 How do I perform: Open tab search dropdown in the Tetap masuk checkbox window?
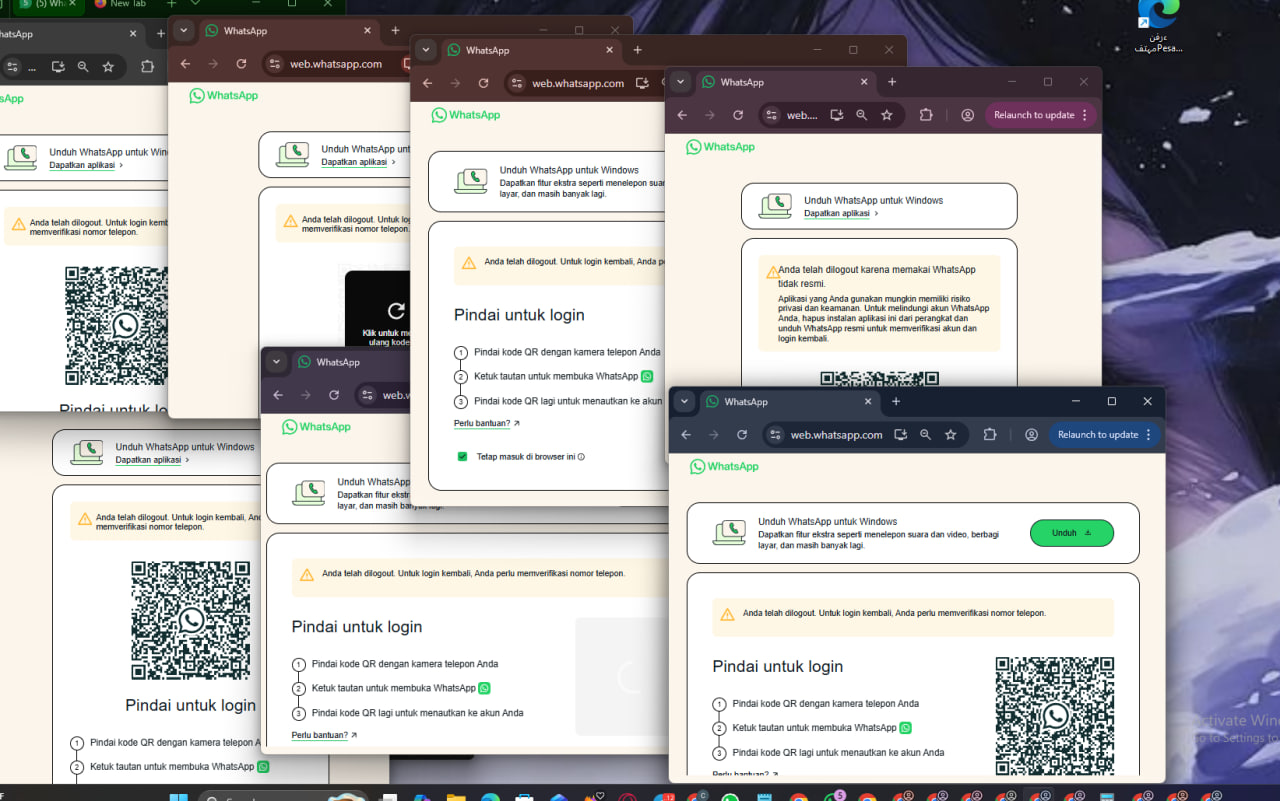point(427,50)
